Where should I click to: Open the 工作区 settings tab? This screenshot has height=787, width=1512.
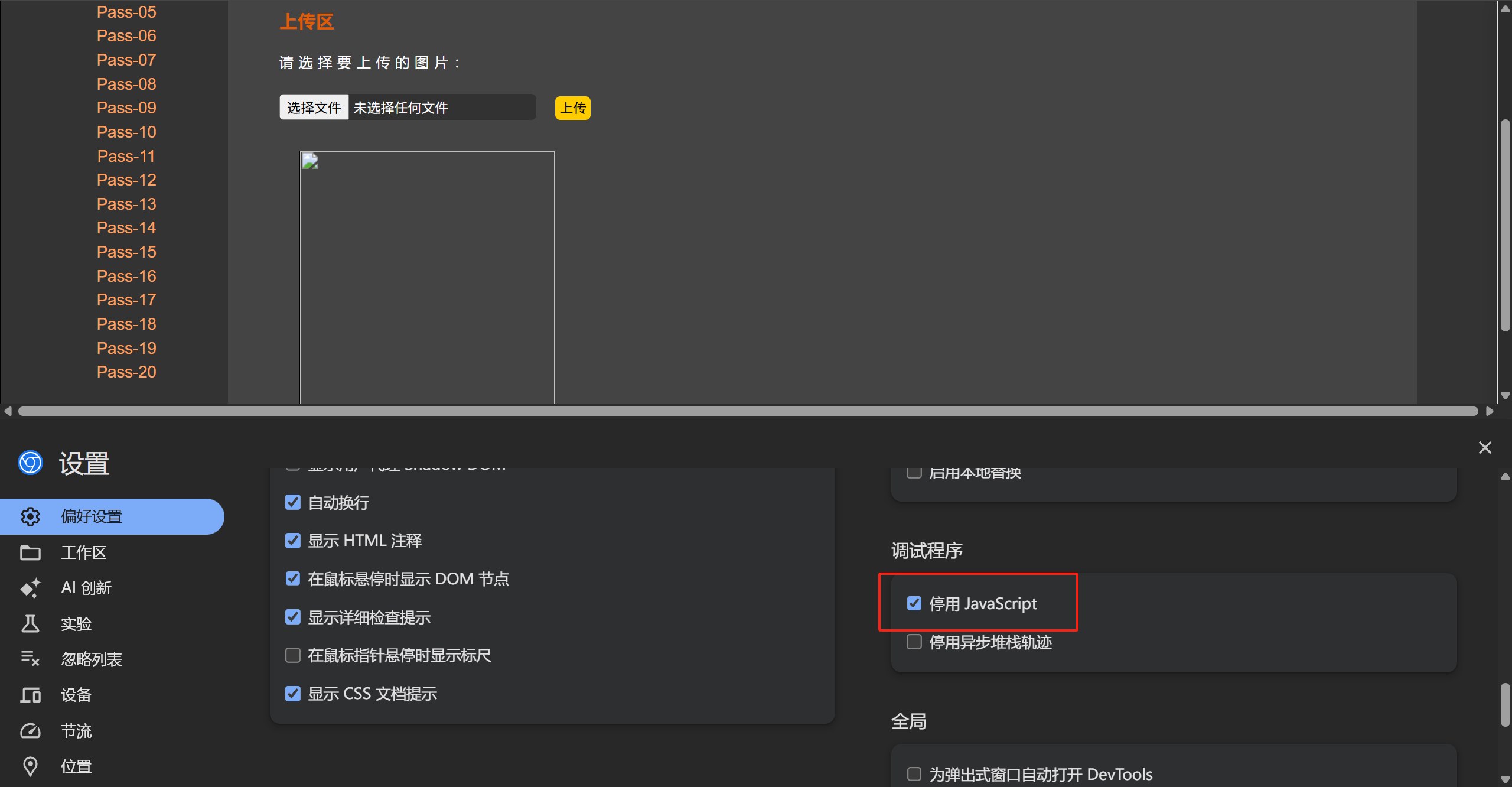pyautogui.click(x=83, y=552)
